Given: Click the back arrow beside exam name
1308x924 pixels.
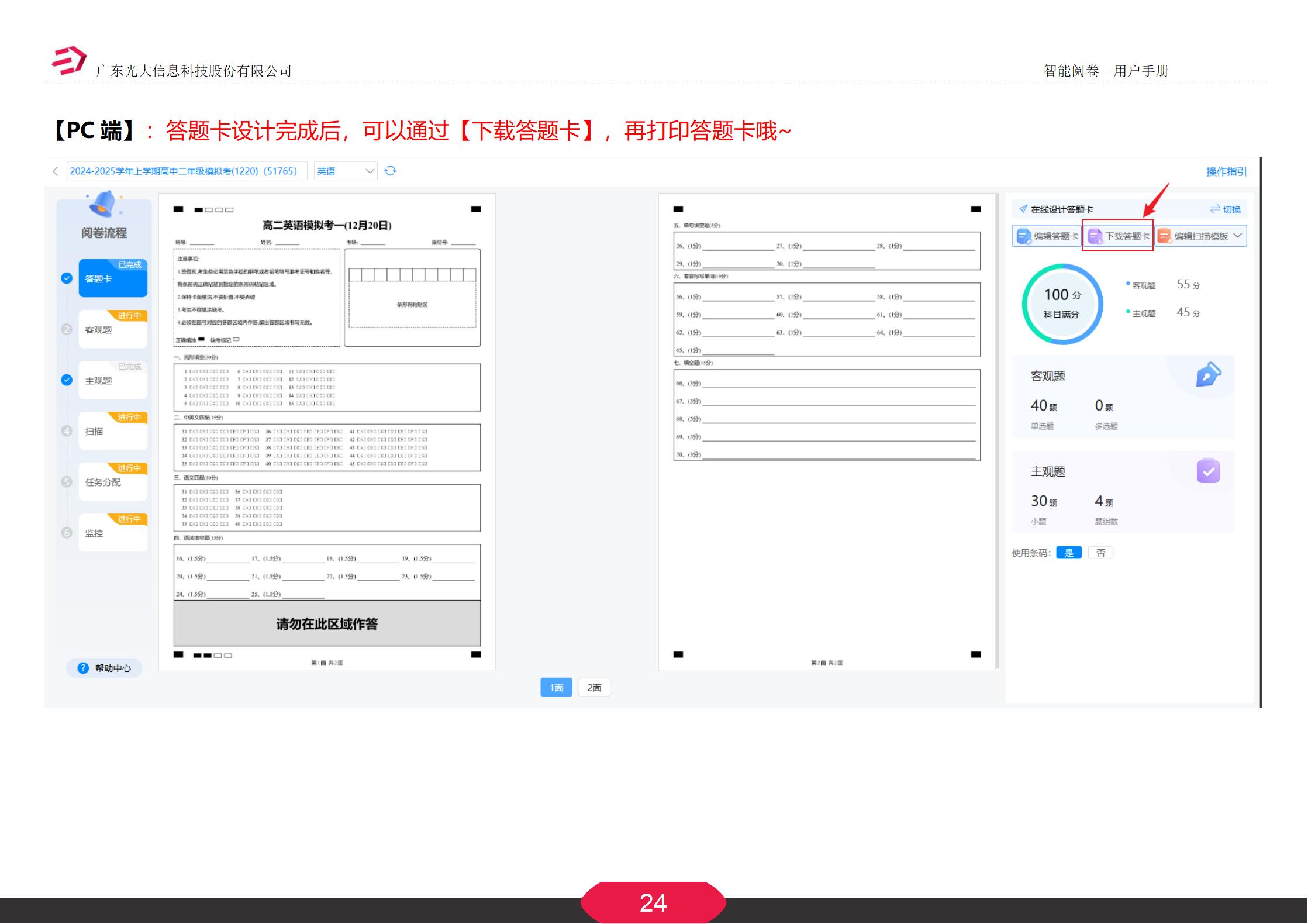Looking at the screenshot, I should click(54, 171).
